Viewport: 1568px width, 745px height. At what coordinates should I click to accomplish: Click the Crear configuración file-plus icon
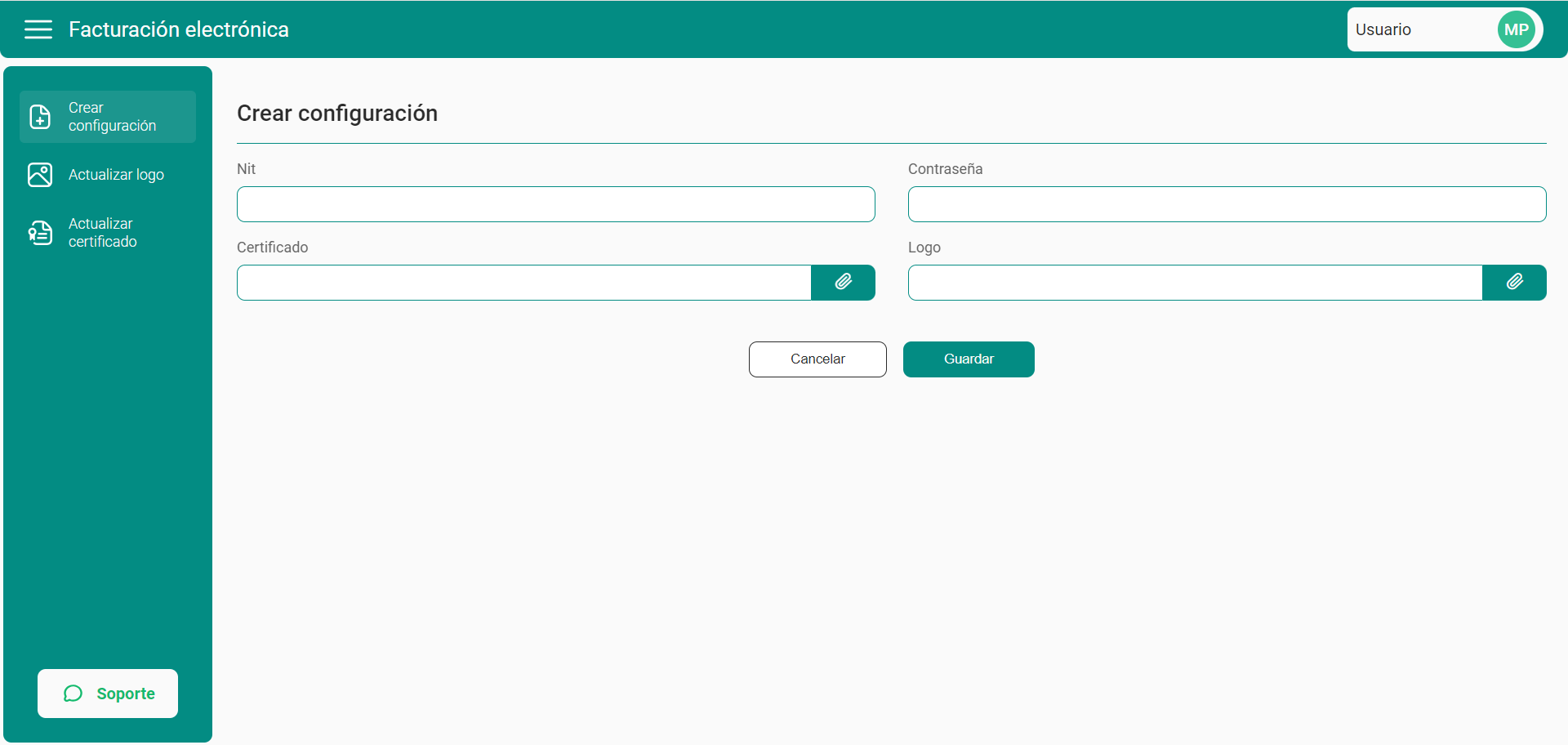[x=40, y=117]
